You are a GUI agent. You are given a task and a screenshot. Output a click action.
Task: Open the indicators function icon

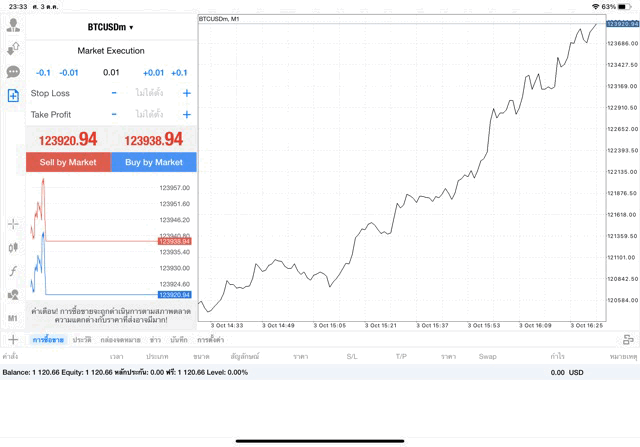(x=13, y=271)
